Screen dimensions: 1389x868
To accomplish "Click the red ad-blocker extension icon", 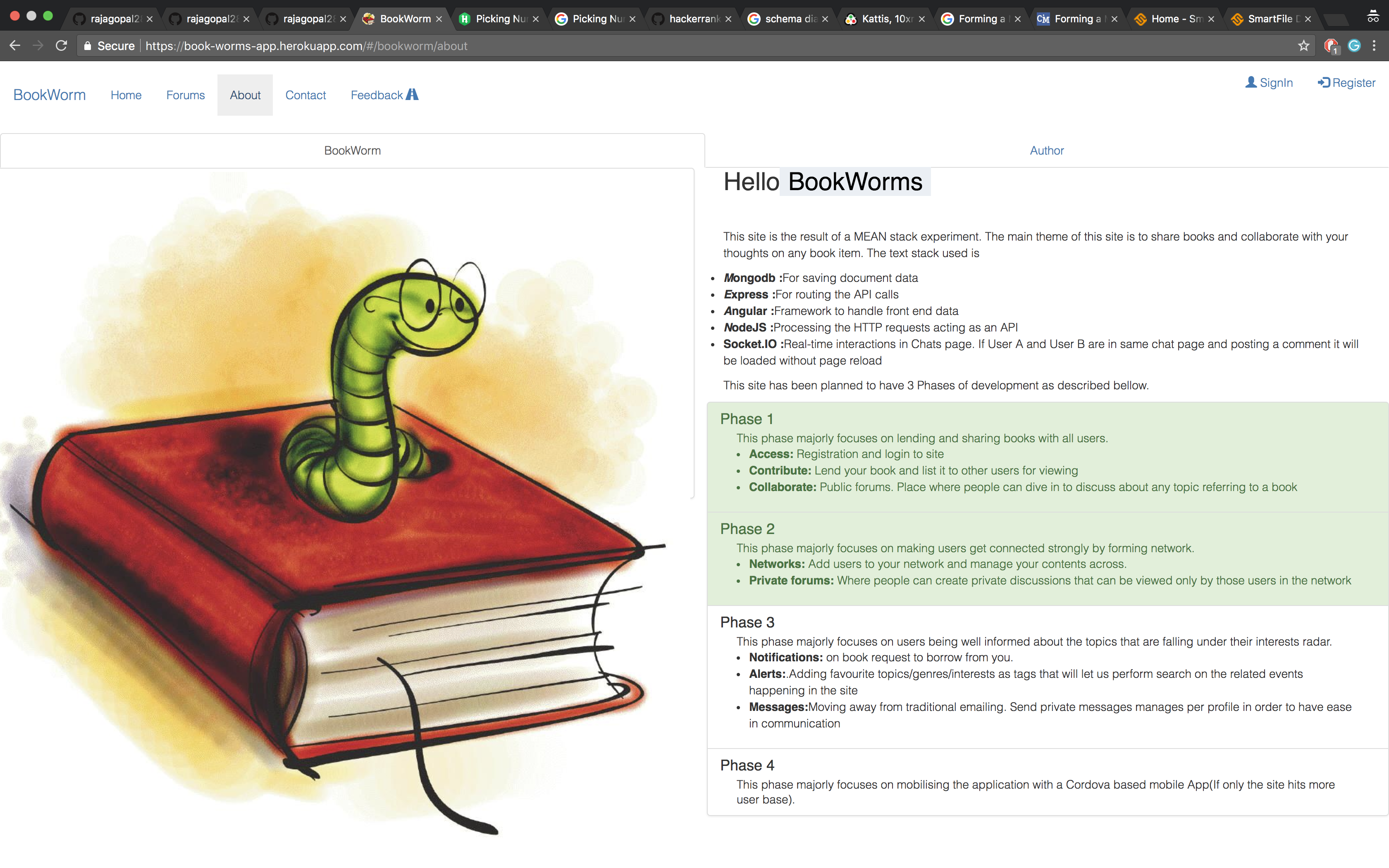I will [x=1330, y=46].
